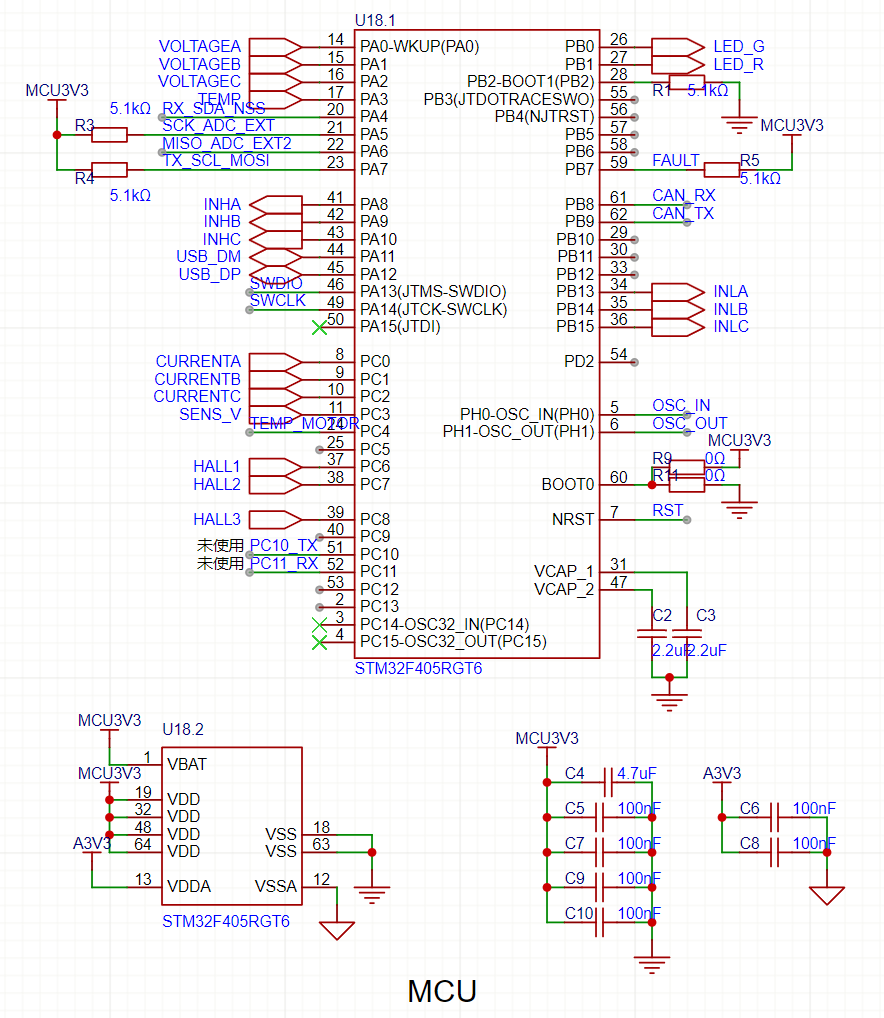Screen dimensions: 884x1018
Task: Select the VOLTAGEB net label
Action: point(199,65)
